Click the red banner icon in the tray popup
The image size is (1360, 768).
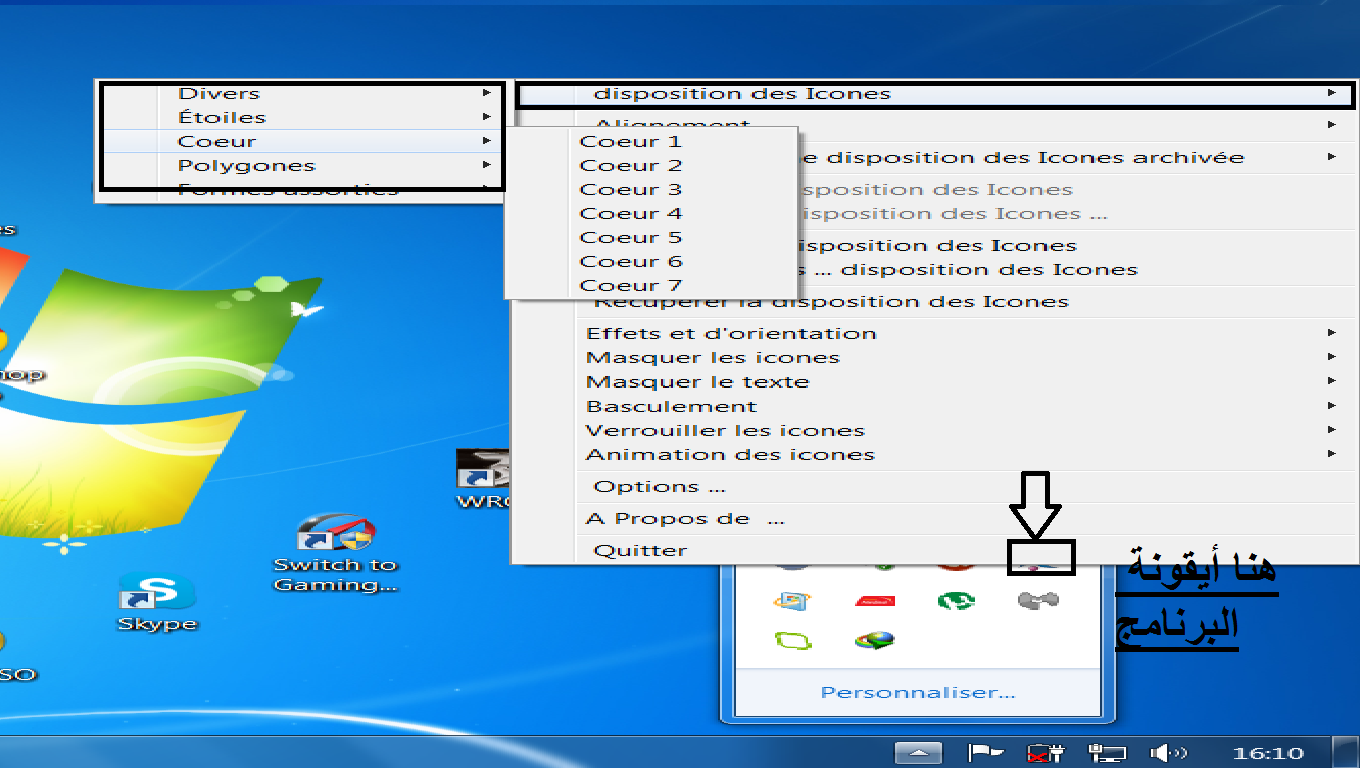pyautogui.click(x=875, y=602)
